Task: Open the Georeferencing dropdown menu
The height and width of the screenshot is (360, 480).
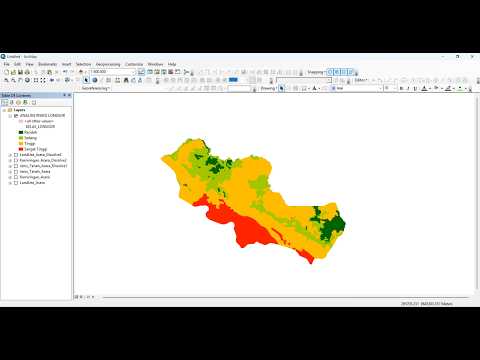Action: point(96,88)
